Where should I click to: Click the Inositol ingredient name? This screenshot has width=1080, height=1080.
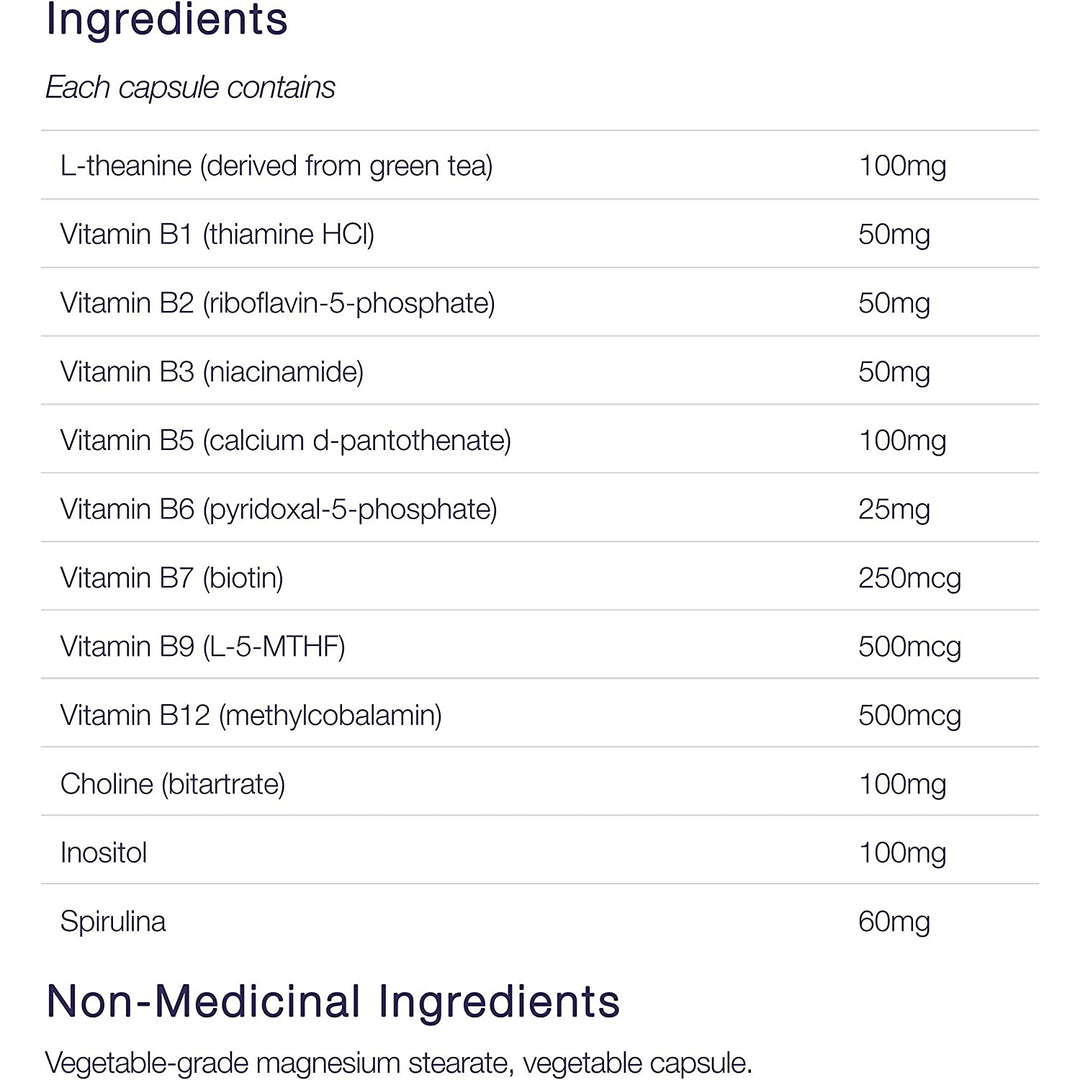(103, 853)
